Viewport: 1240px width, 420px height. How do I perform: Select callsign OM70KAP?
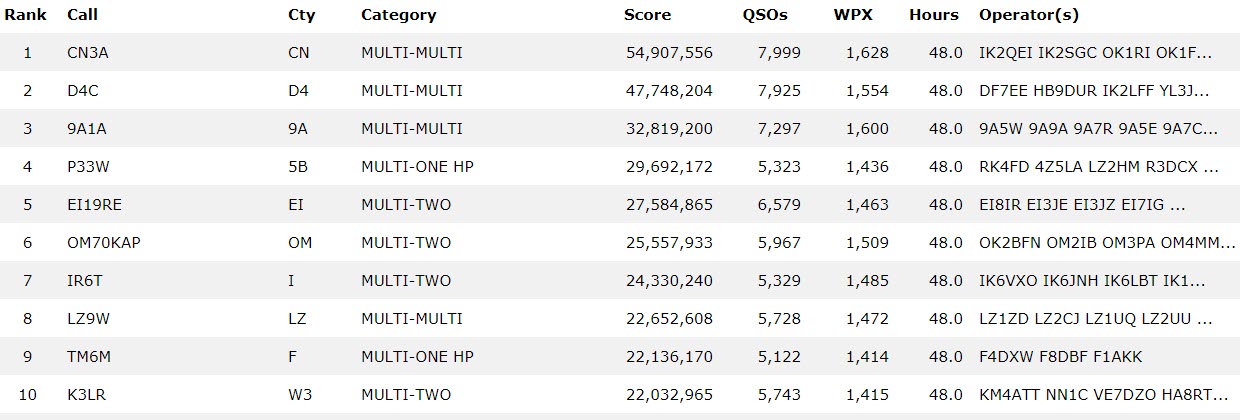104,243
